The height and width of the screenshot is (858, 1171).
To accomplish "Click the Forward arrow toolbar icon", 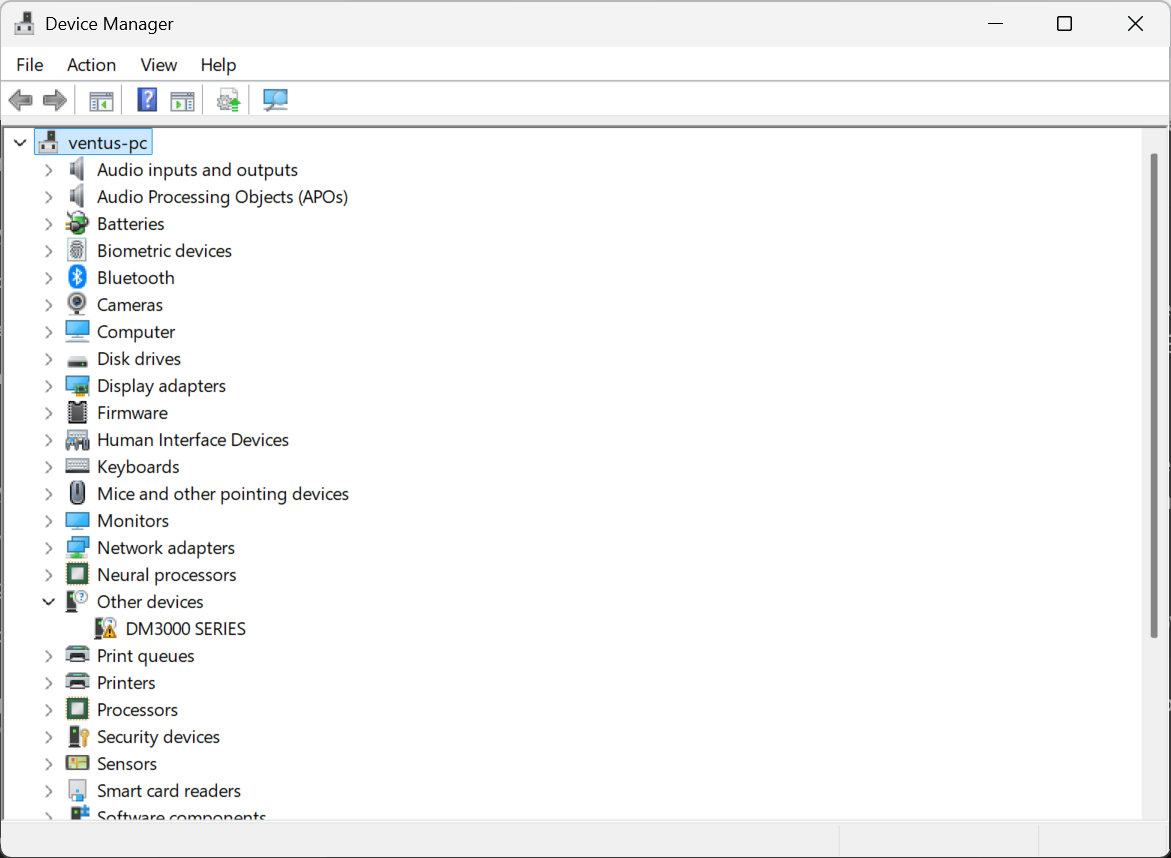I will (x=55, y=99).
